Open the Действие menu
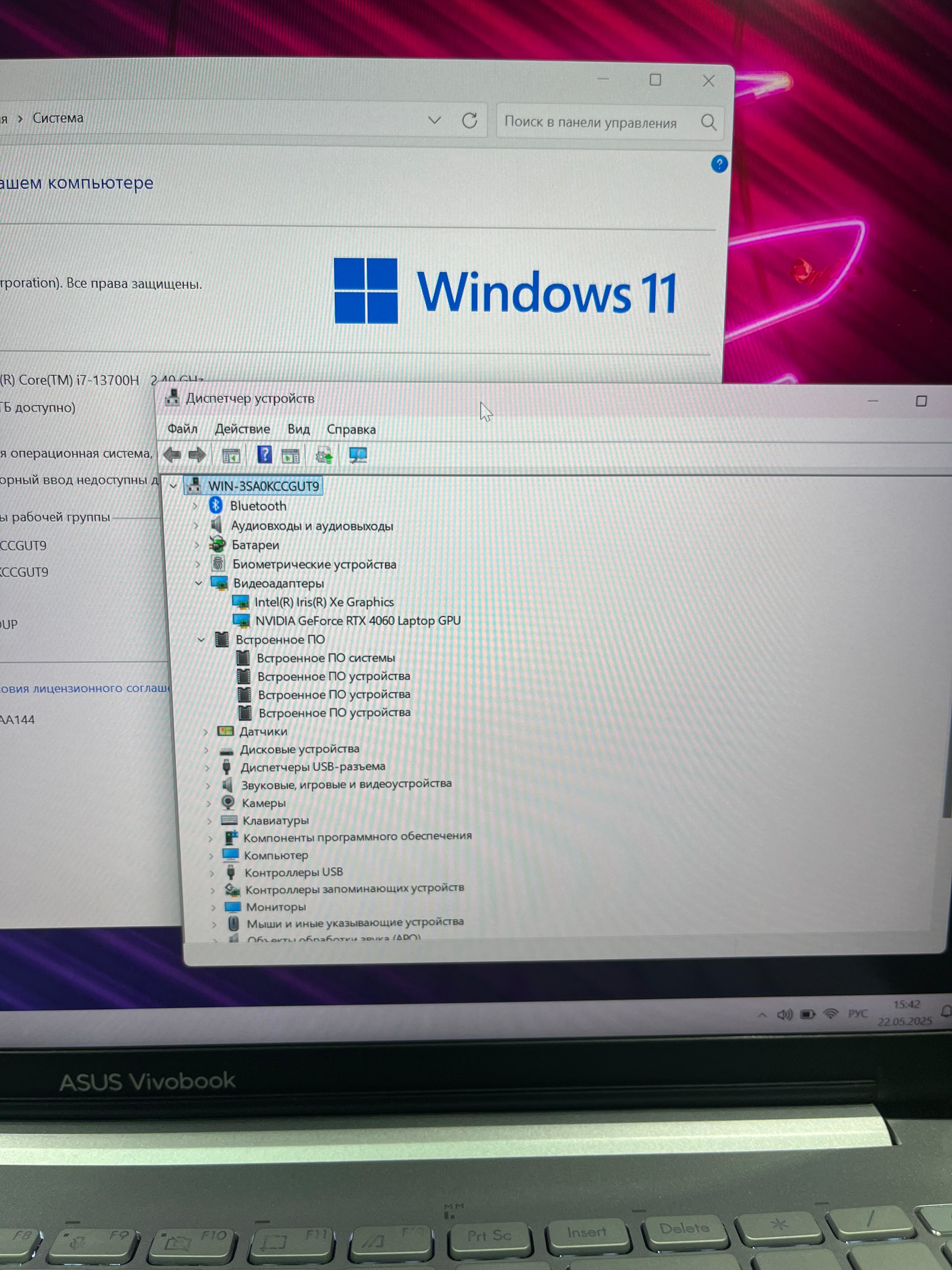 pyautogui.click(x=242, y=429)
